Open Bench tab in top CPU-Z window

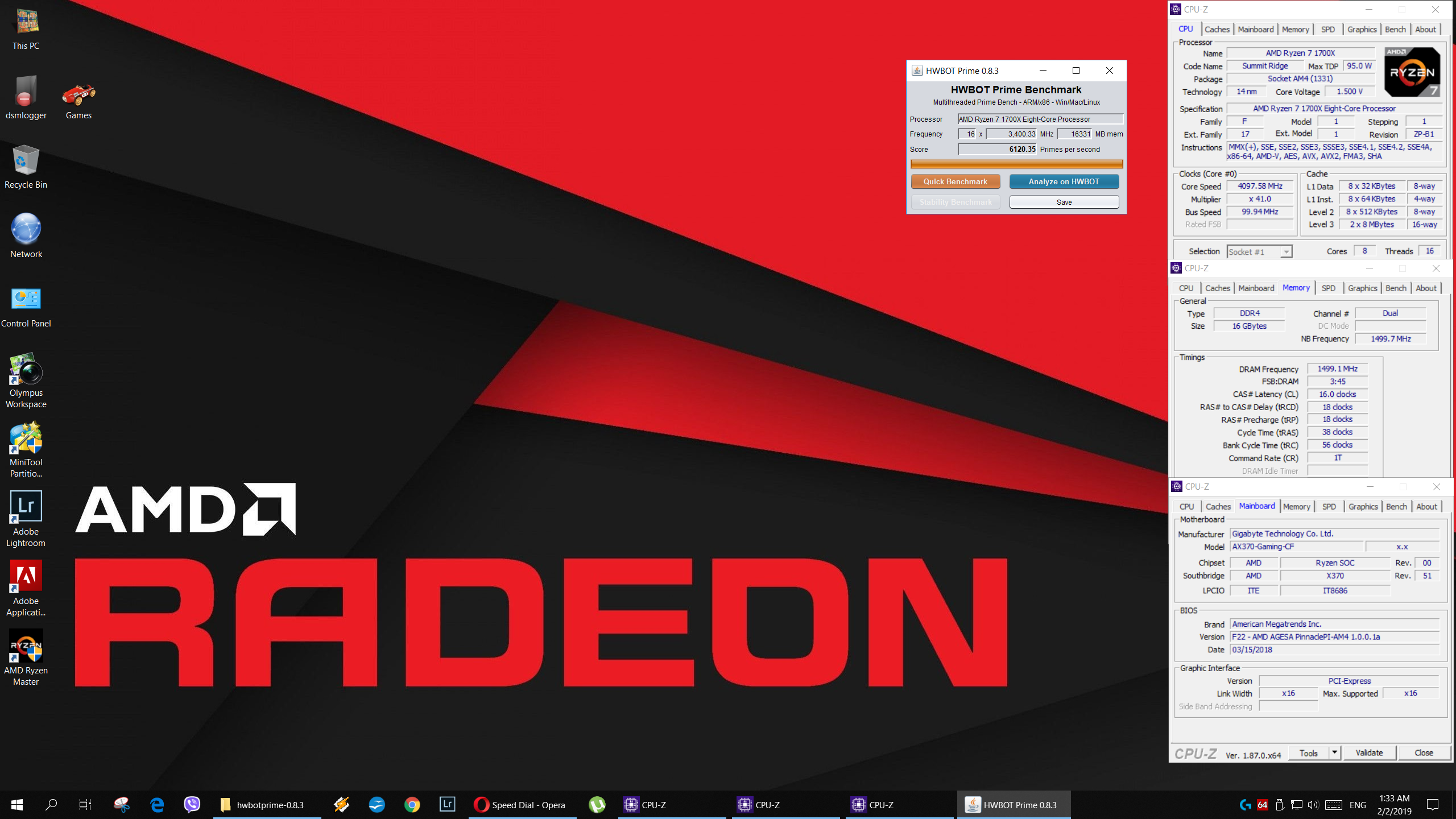tap(1395, 29)
